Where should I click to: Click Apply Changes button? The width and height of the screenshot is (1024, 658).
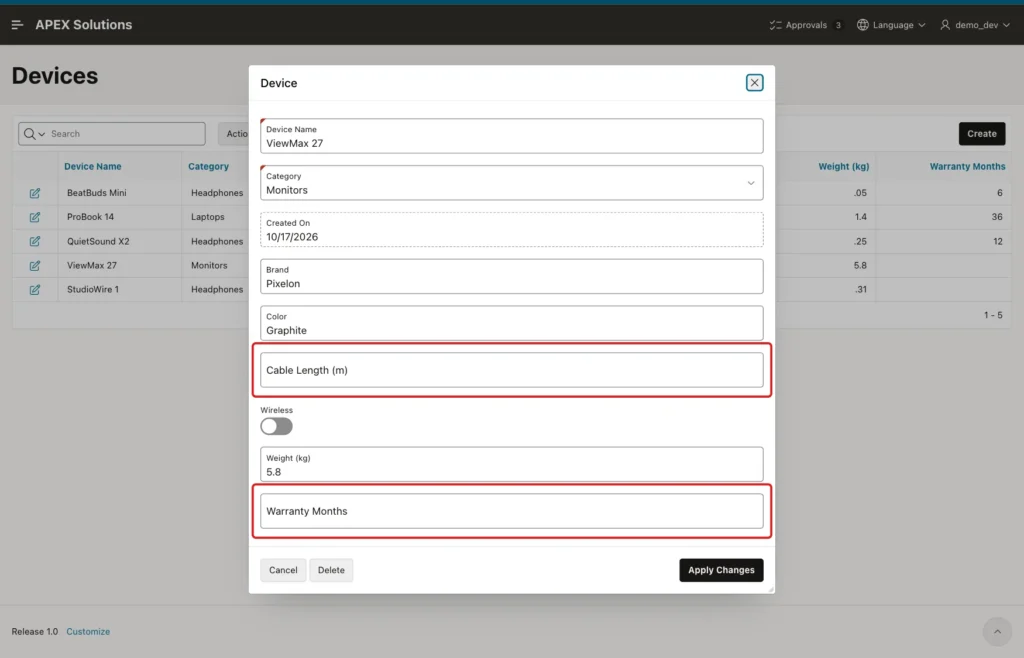721,570
